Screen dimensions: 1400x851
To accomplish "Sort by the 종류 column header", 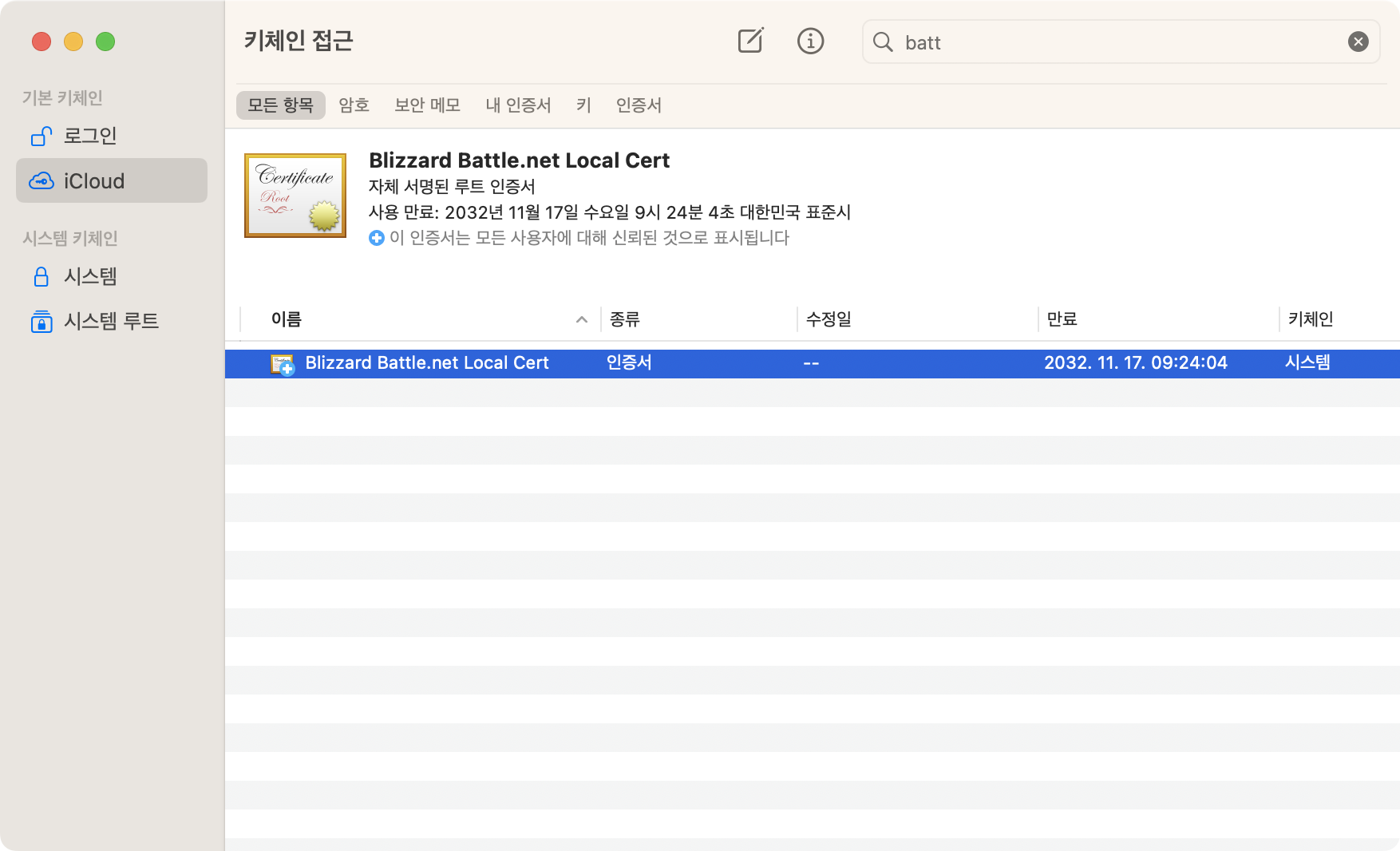I will (x=625, y=319).
